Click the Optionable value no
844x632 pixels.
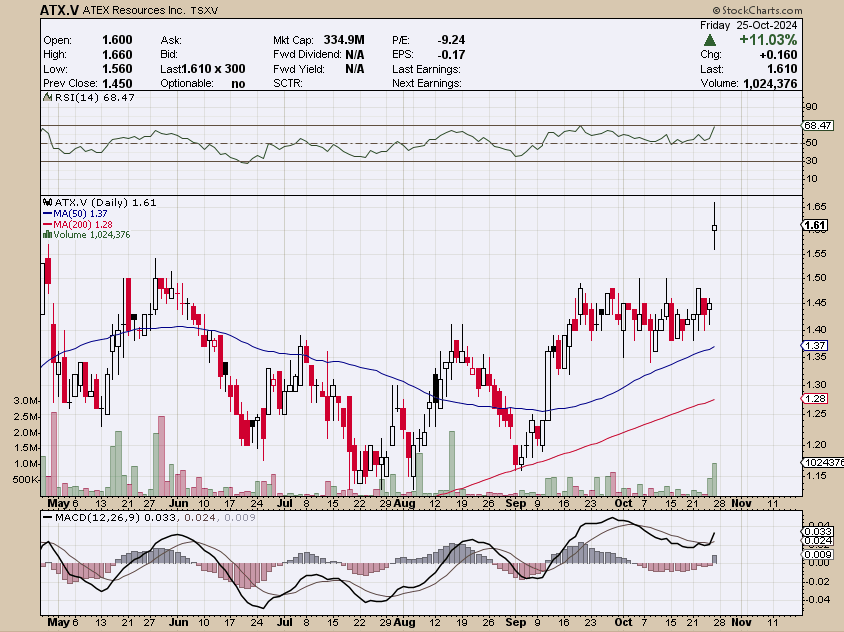point(238,83)
